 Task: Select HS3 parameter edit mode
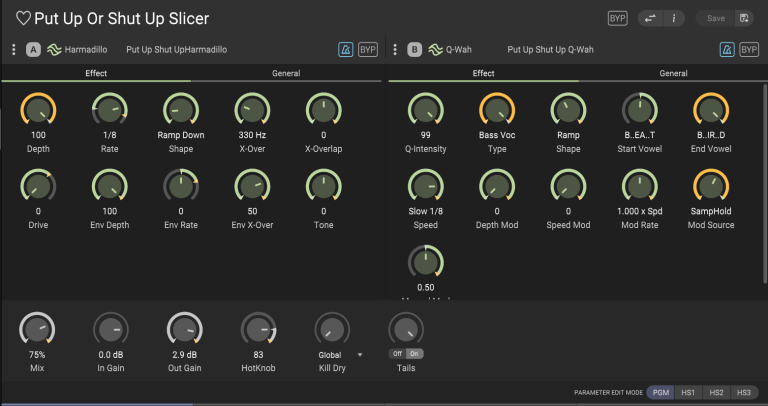[744, 392]
